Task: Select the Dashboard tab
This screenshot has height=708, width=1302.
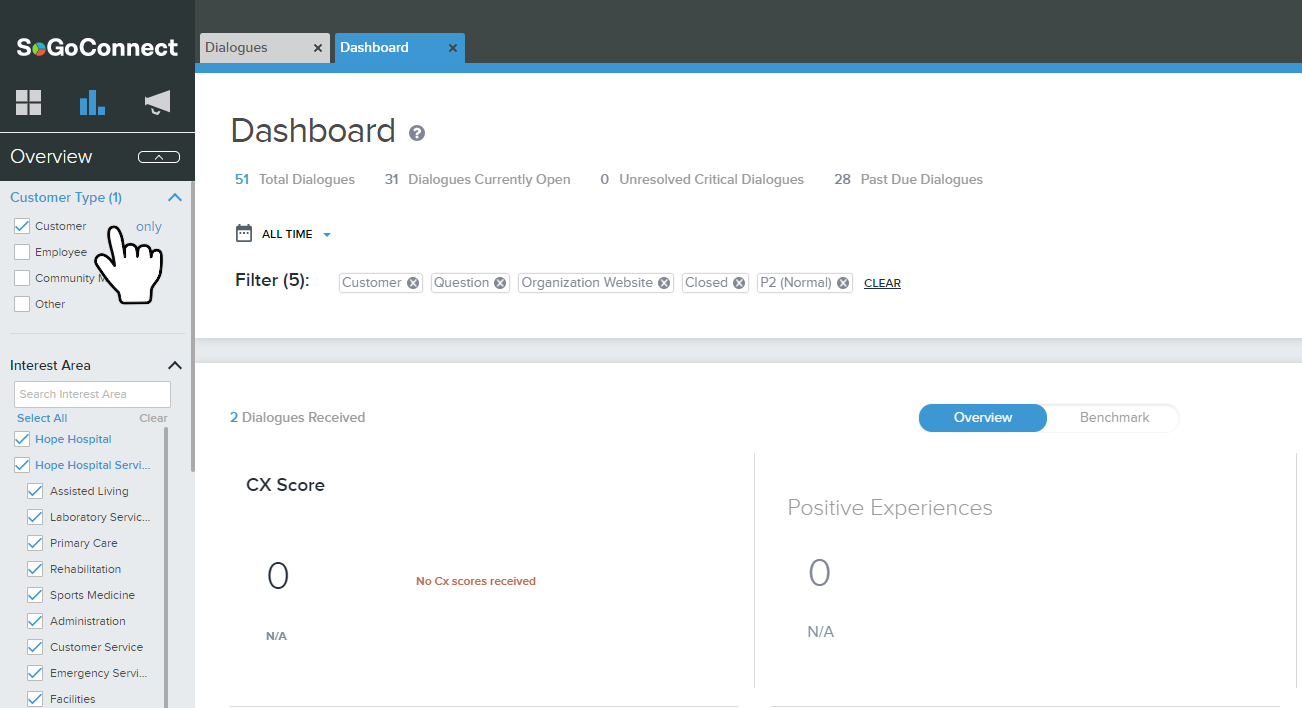Action: pos(399,48)
